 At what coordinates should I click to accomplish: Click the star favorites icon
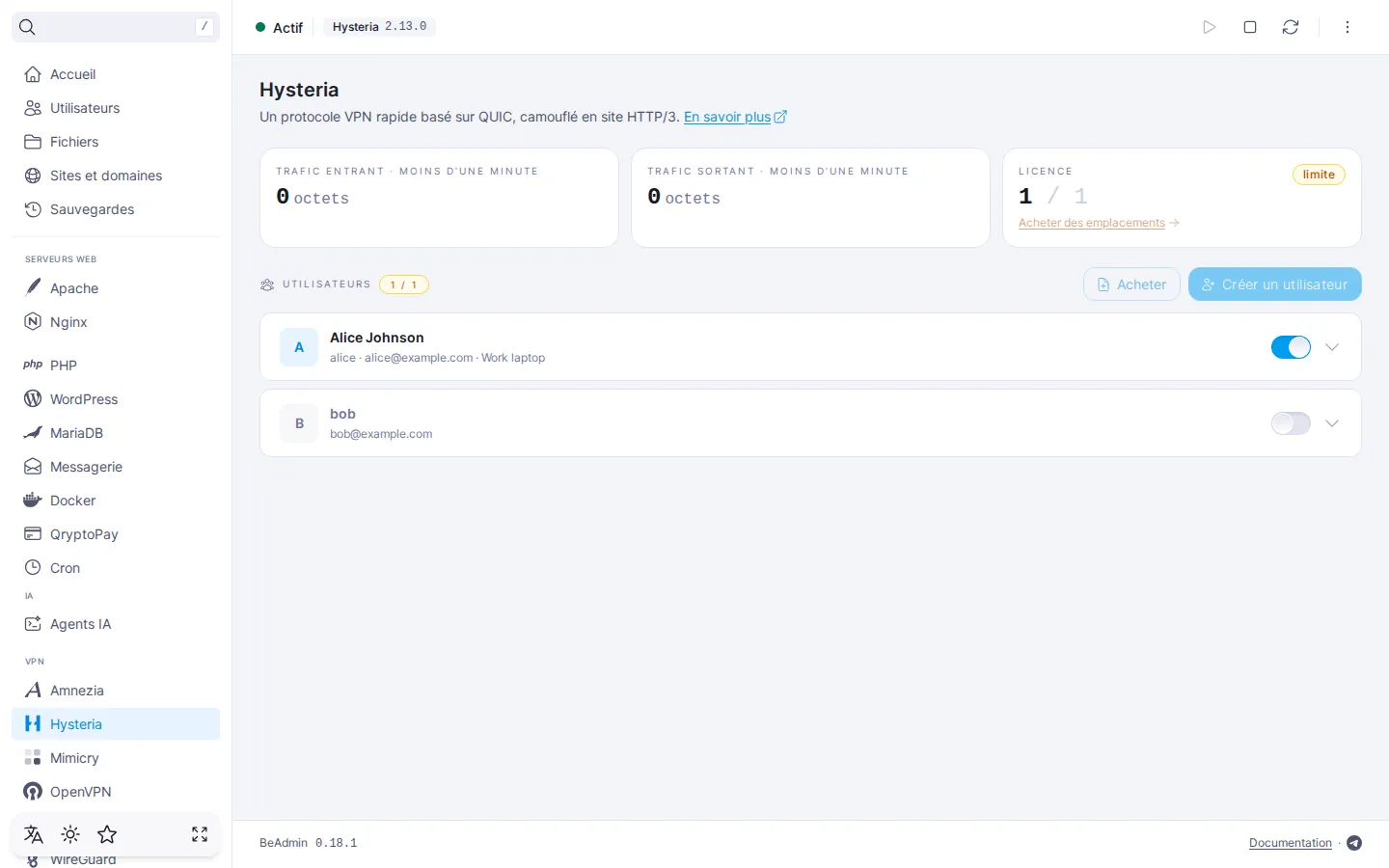[x=107, y=834]
